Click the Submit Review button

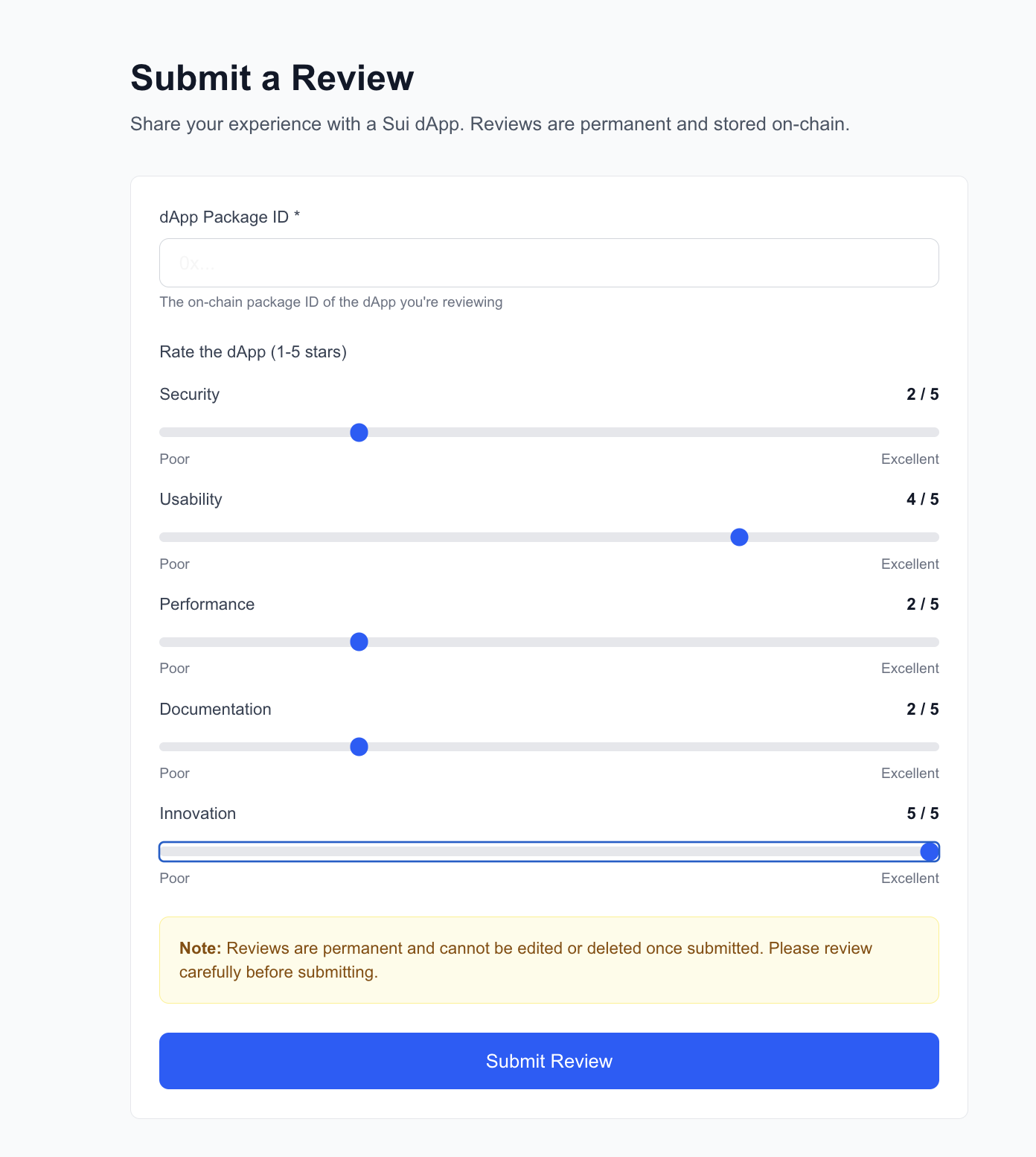(549, 1061)
